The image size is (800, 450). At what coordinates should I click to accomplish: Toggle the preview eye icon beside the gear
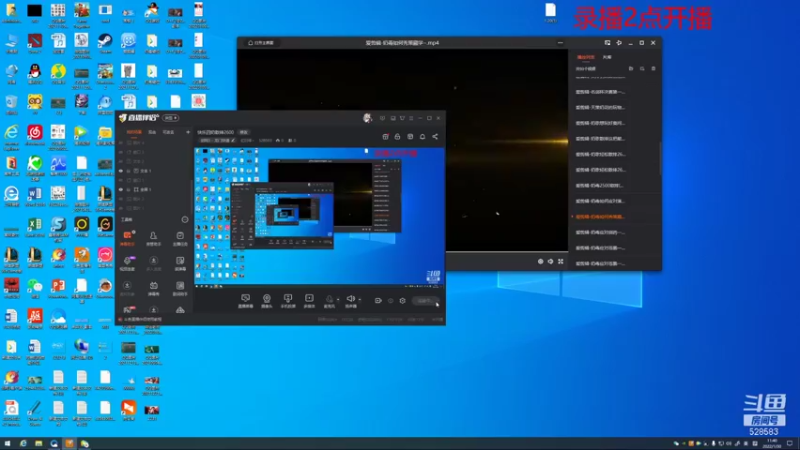391,301
